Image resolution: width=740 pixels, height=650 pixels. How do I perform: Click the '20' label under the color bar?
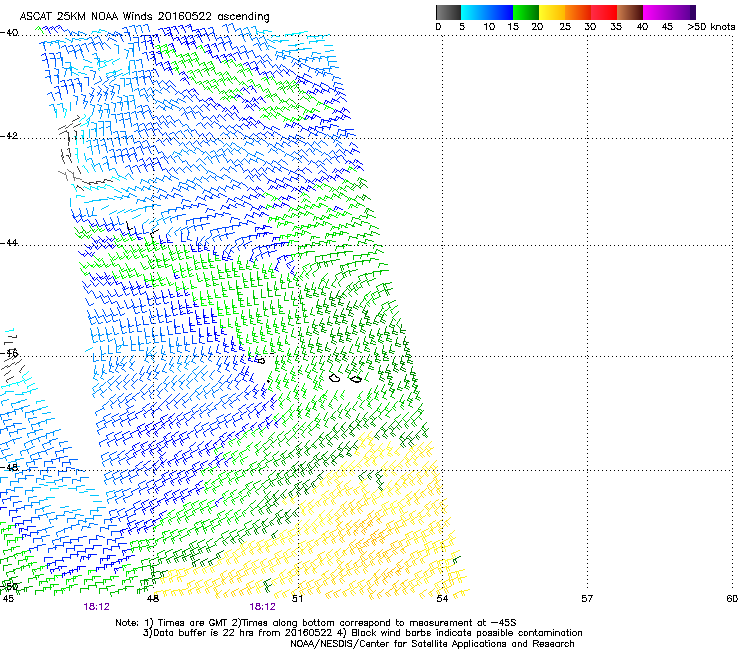pyautogui.click(x=537, y=27)
